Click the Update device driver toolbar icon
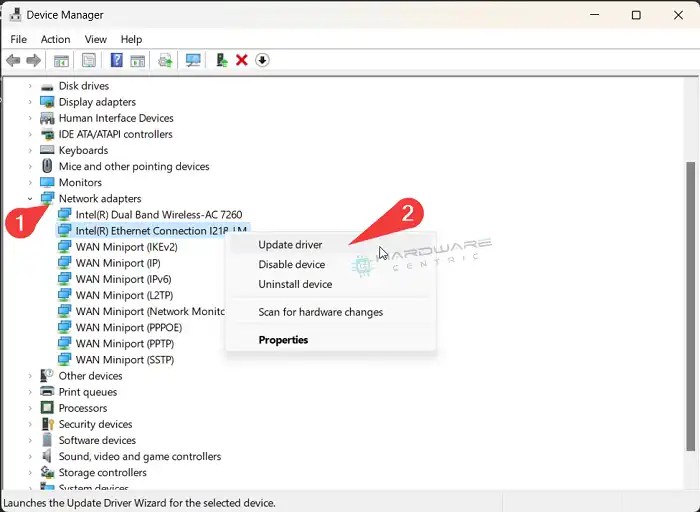The width and height of the screenshot is (700, 512). tap(165, 60)
